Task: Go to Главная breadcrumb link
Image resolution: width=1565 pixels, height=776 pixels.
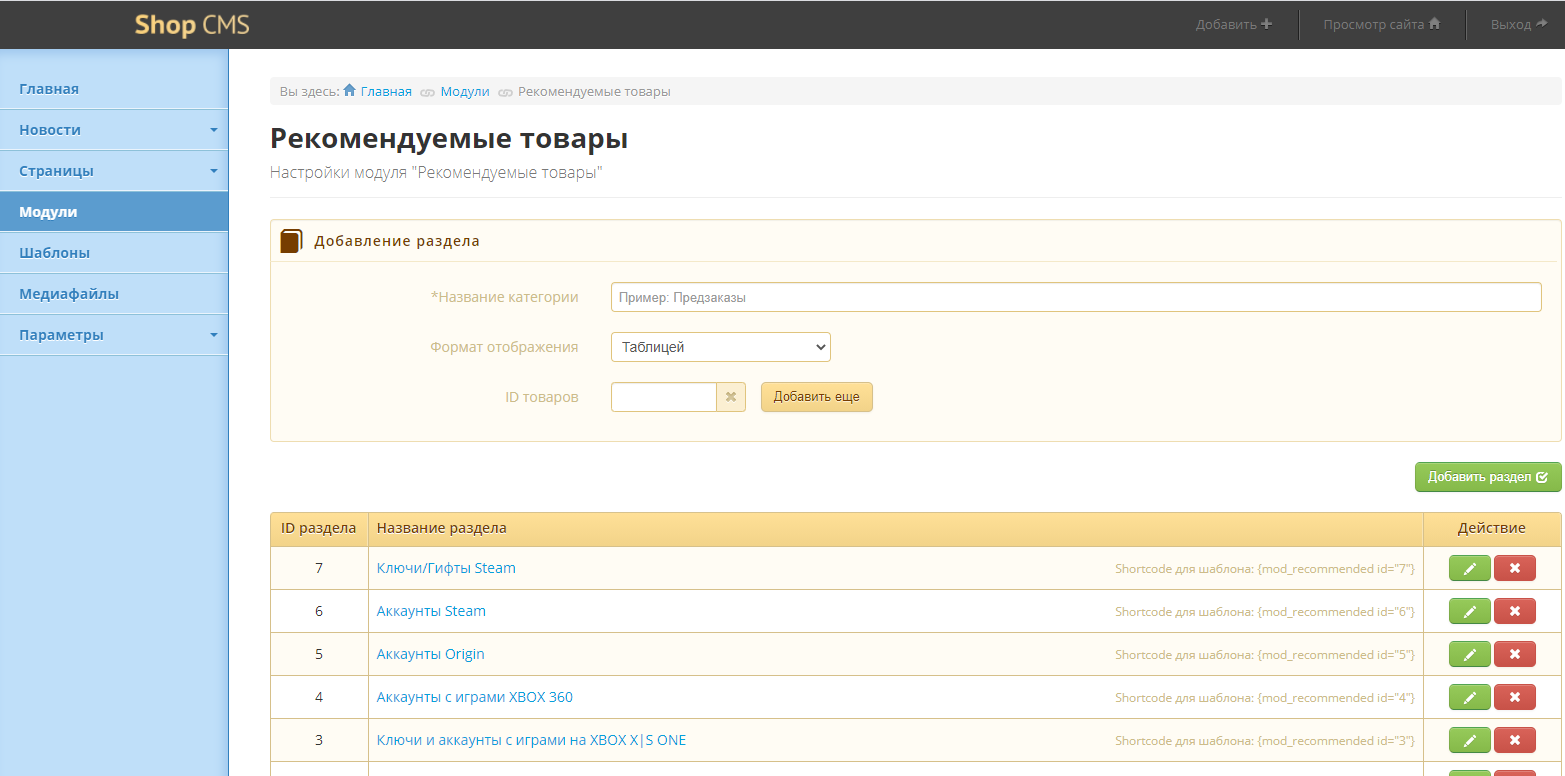Action: [x=386, y=91]
